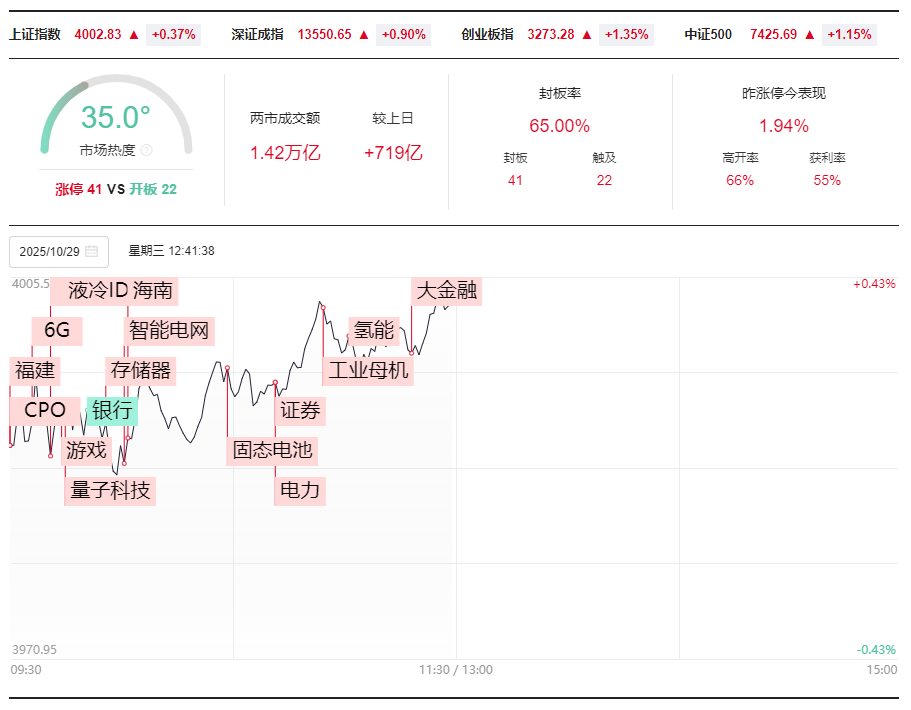911x710 pixels.
Task: Click the 中证500 red up arrow
Action: pos(809,35)
